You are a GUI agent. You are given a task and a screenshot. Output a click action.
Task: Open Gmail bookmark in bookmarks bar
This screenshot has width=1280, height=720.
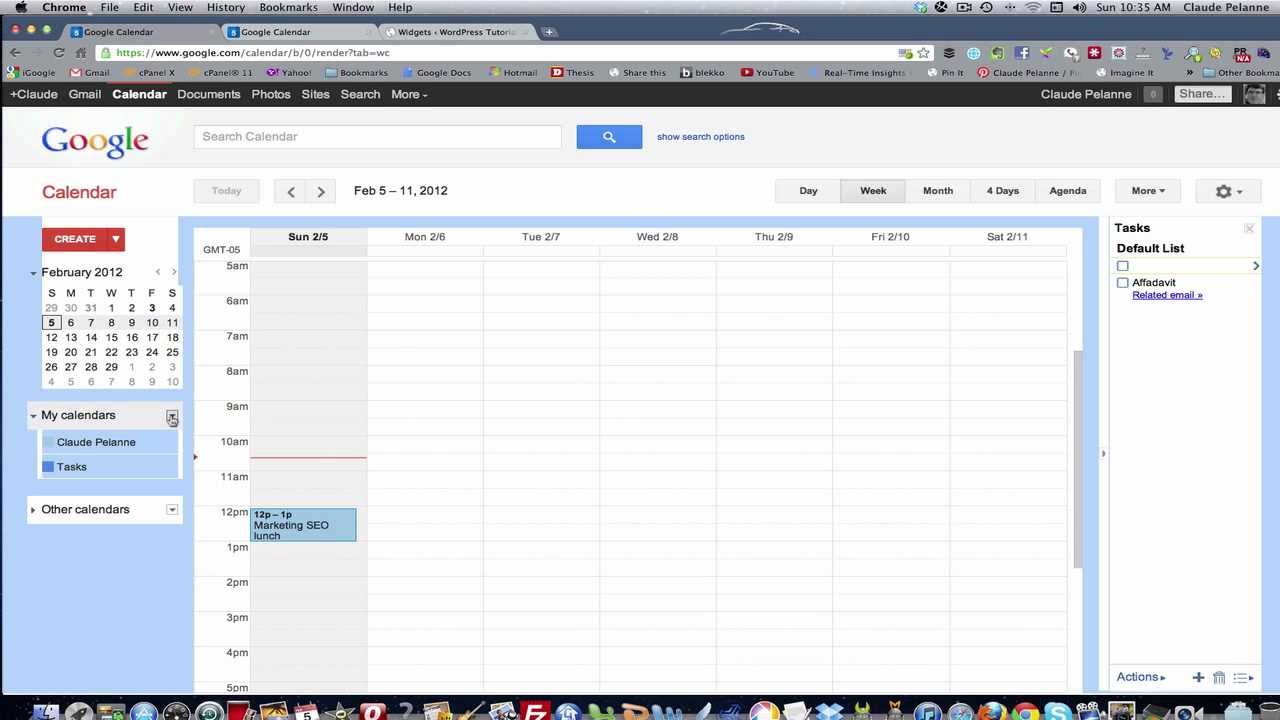tap(90, 73)
